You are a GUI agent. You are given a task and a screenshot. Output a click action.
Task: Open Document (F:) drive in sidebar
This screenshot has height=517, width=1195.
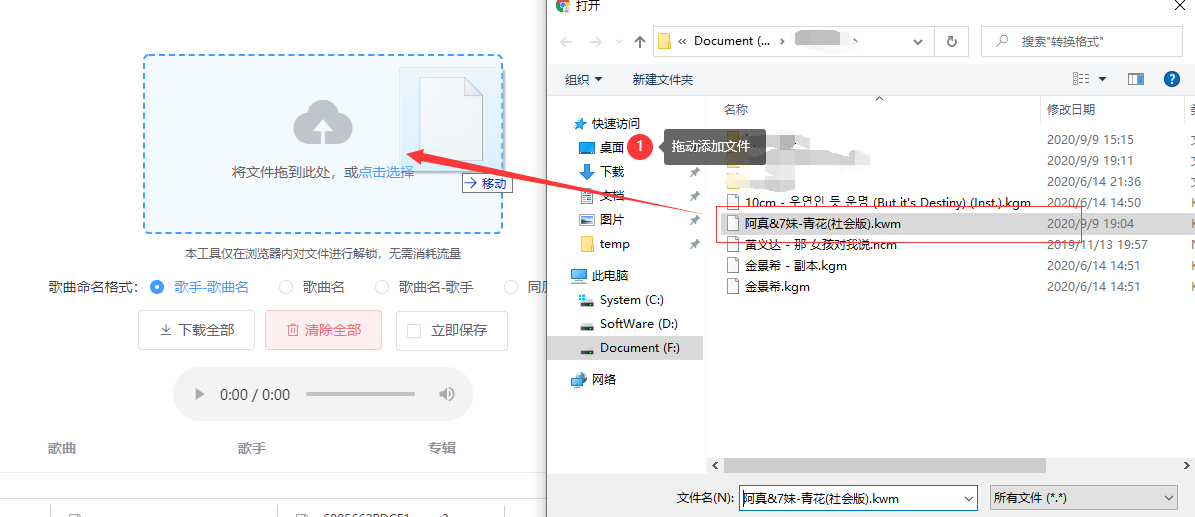click(x=639, y=348)
